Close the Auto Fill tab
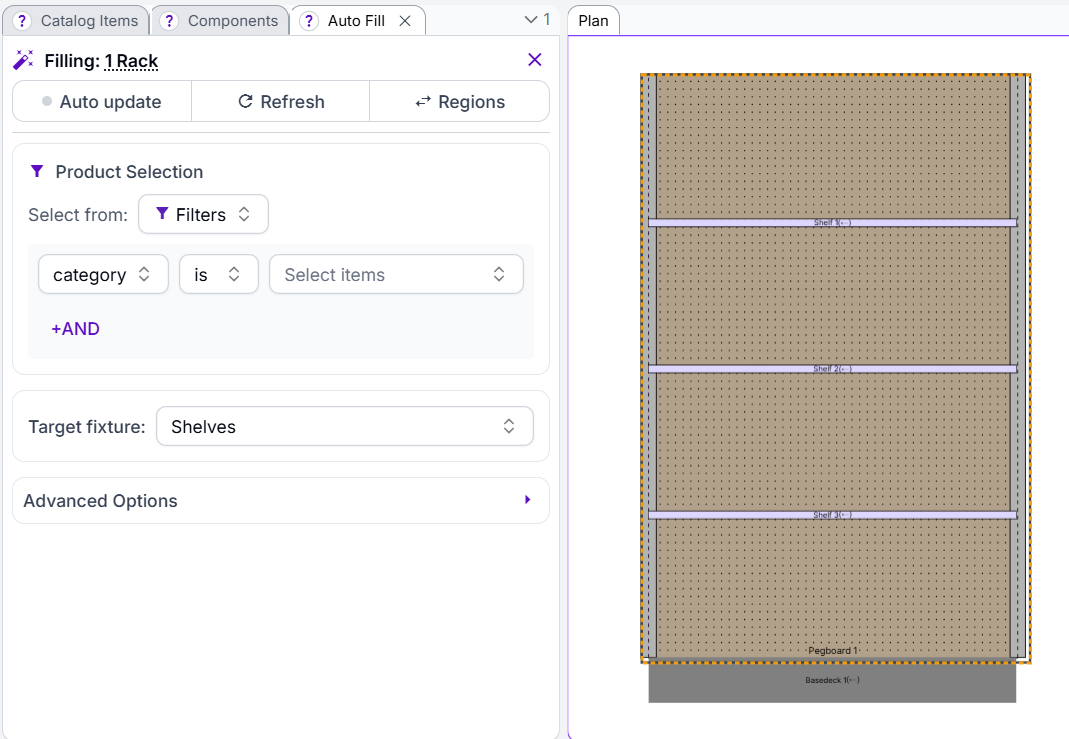This screenshot has height=739, width=1069. [405, 21]
